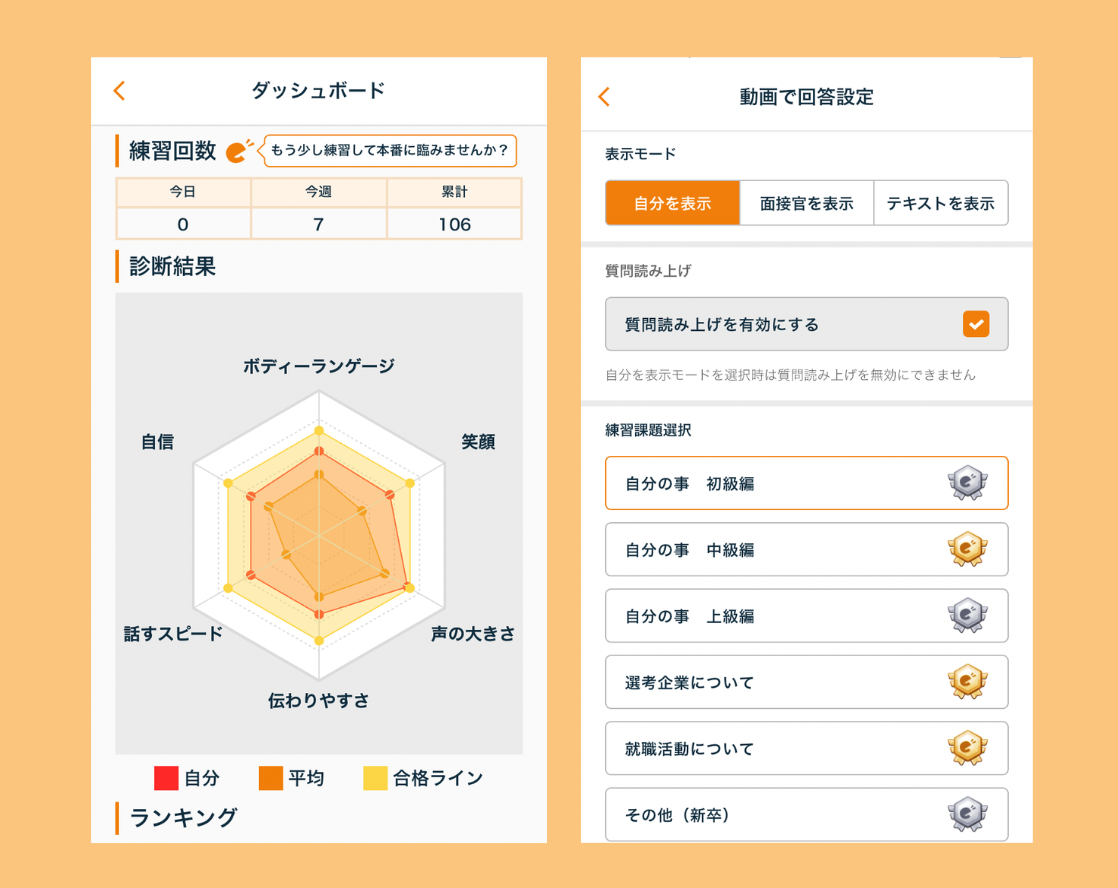Screen dimensions: 1118x888
Task: Click the mascot icon beside 練習回数
Action: point(239,151)
